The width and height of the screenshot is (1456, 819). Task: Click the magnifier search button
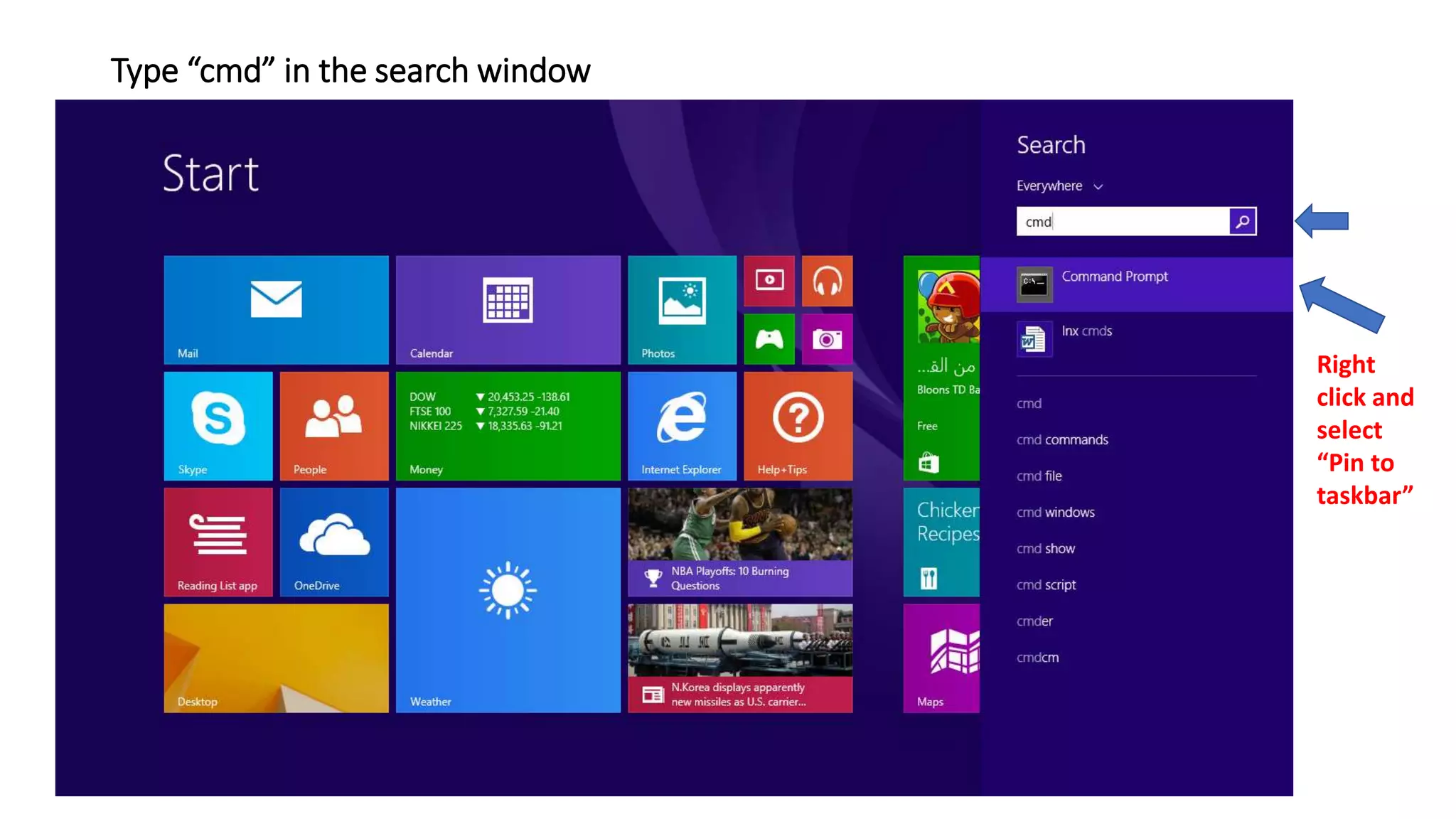(1243, 221)
